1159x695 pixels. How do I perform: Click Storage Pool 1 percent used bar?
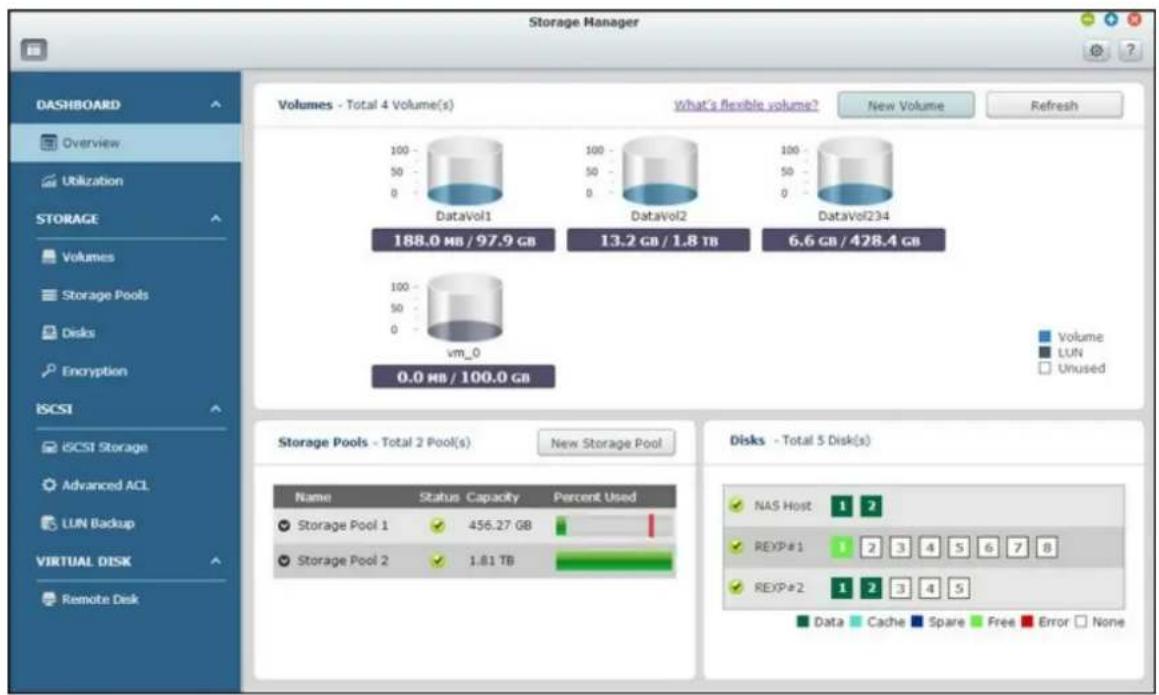pos(614,526)
